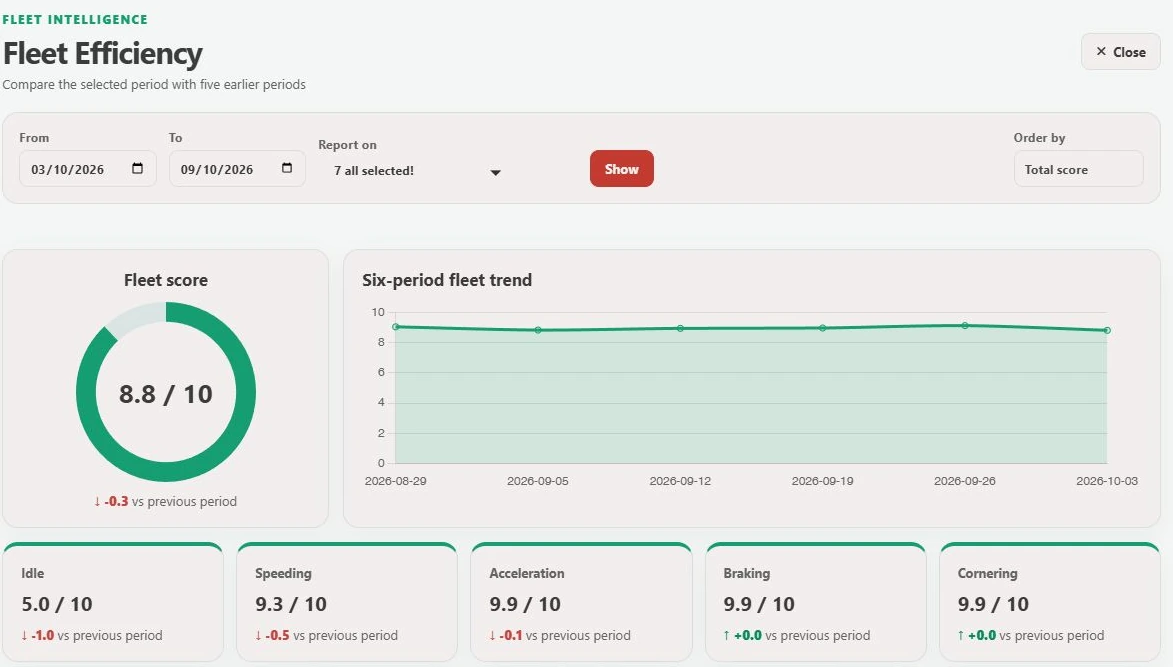Open the Order by Total score dropdown
The height and width of the screenshot is (667, 1173).
tap(1078, 169)
